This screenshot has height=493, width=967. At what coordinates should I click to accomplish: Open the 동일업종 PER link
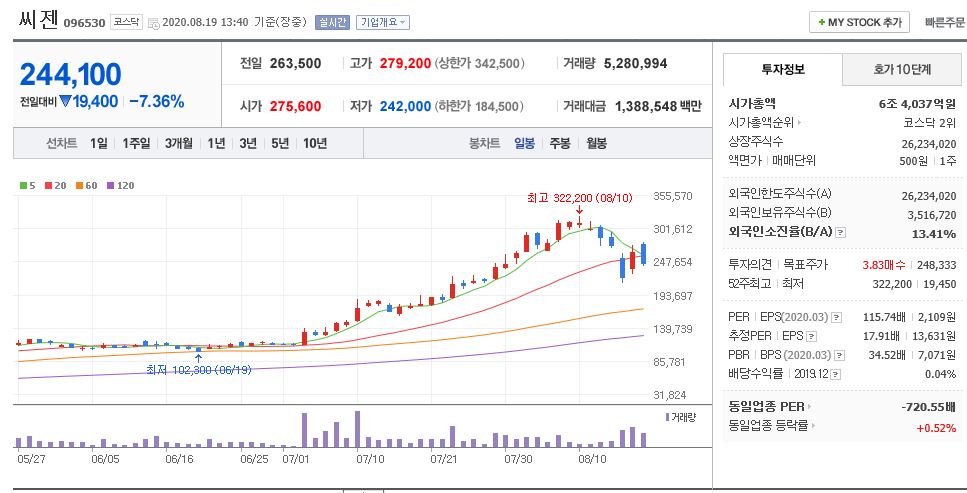click(770, 407)
